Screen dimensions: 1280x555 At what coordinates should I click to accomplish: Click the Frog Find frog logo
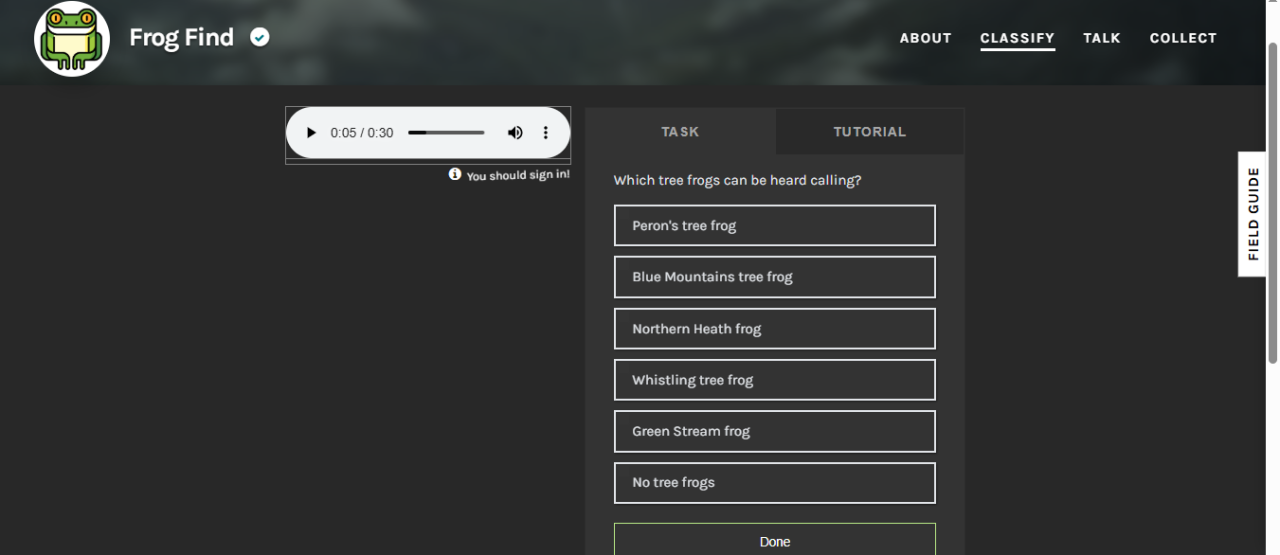[72, 39]
